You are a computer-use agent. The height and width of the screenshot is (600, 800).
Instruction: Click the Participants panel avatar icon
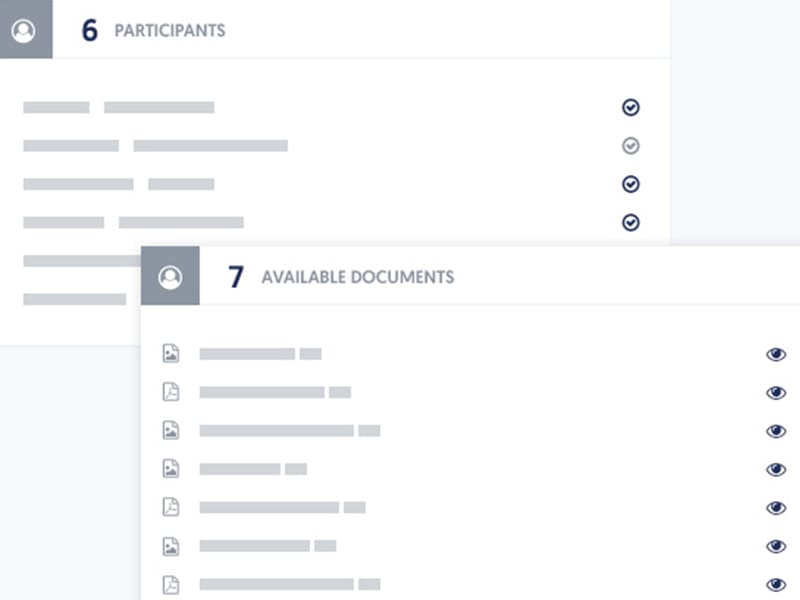24,30
